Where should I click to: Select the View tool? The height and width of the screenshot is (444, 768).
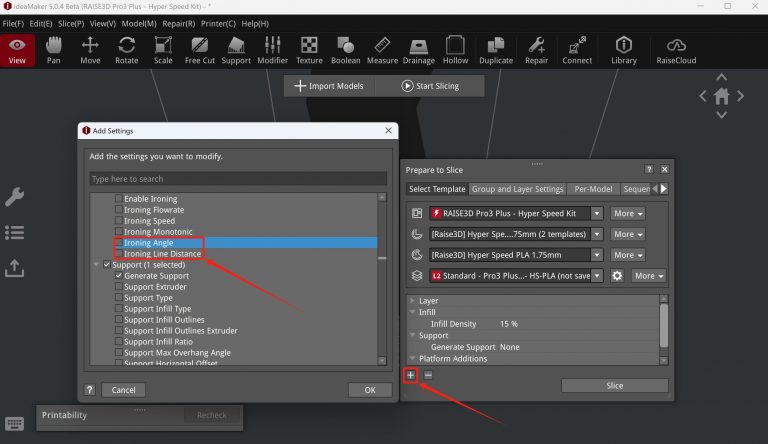click(17, 50)
